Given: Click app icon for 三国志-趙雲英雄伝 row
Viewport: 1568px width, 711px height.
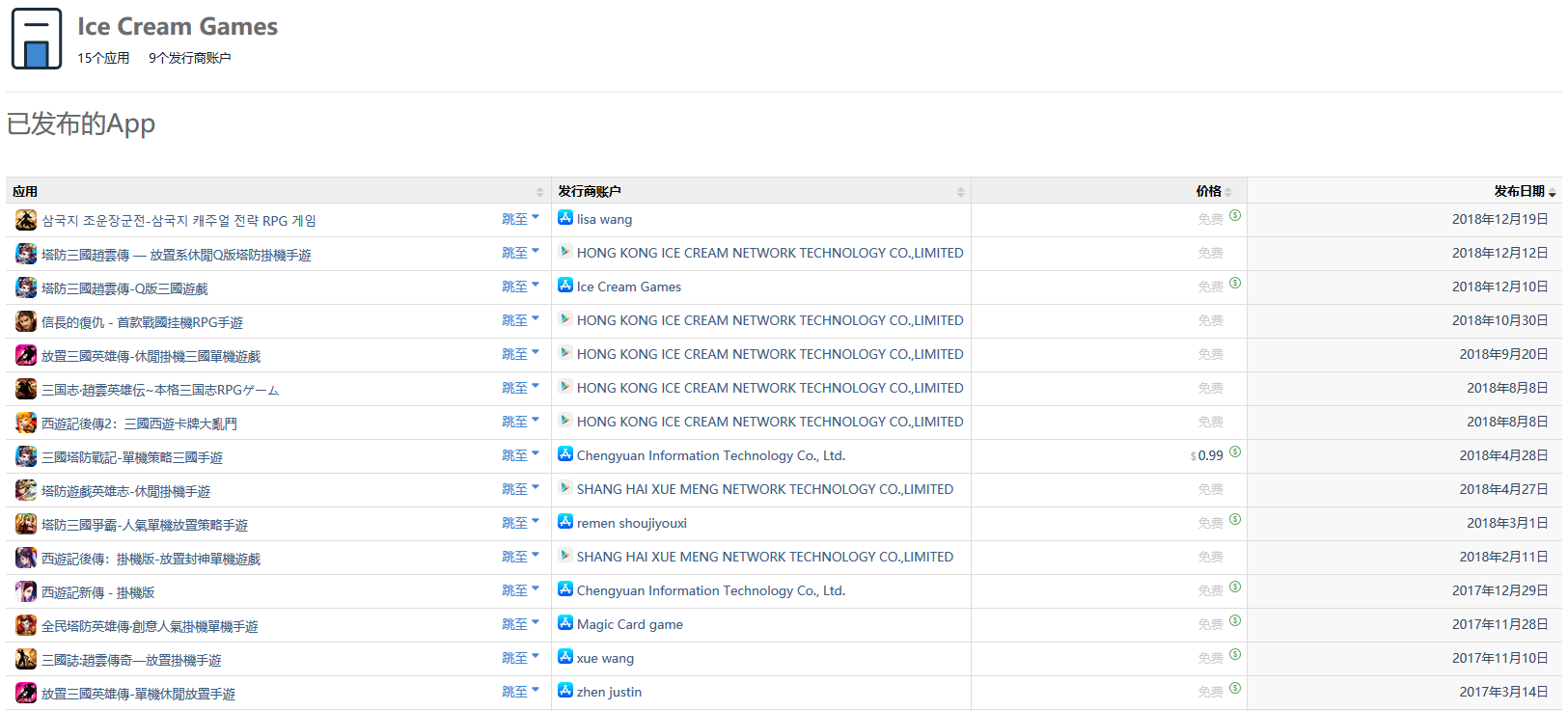Looking at the screenshot, I should coord(26,389).
